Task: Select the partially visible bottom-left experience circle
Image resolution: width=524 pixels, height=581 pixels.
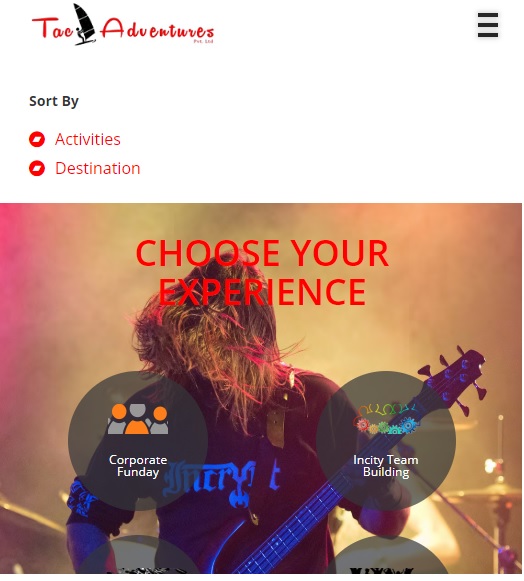Action: tap(138, 558)
